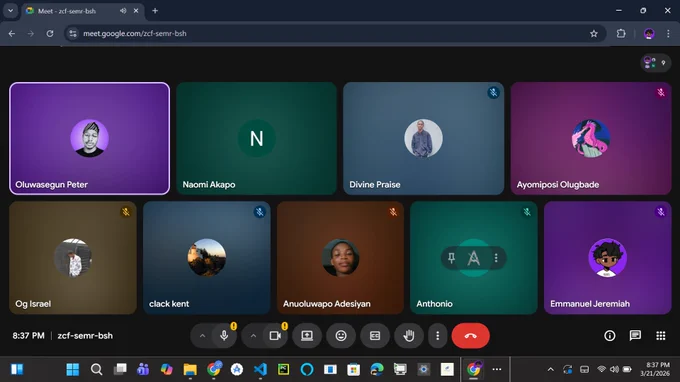Open the Windows Start menu
This screenshot has height=382, width=680.
click(x=73, y=369)
